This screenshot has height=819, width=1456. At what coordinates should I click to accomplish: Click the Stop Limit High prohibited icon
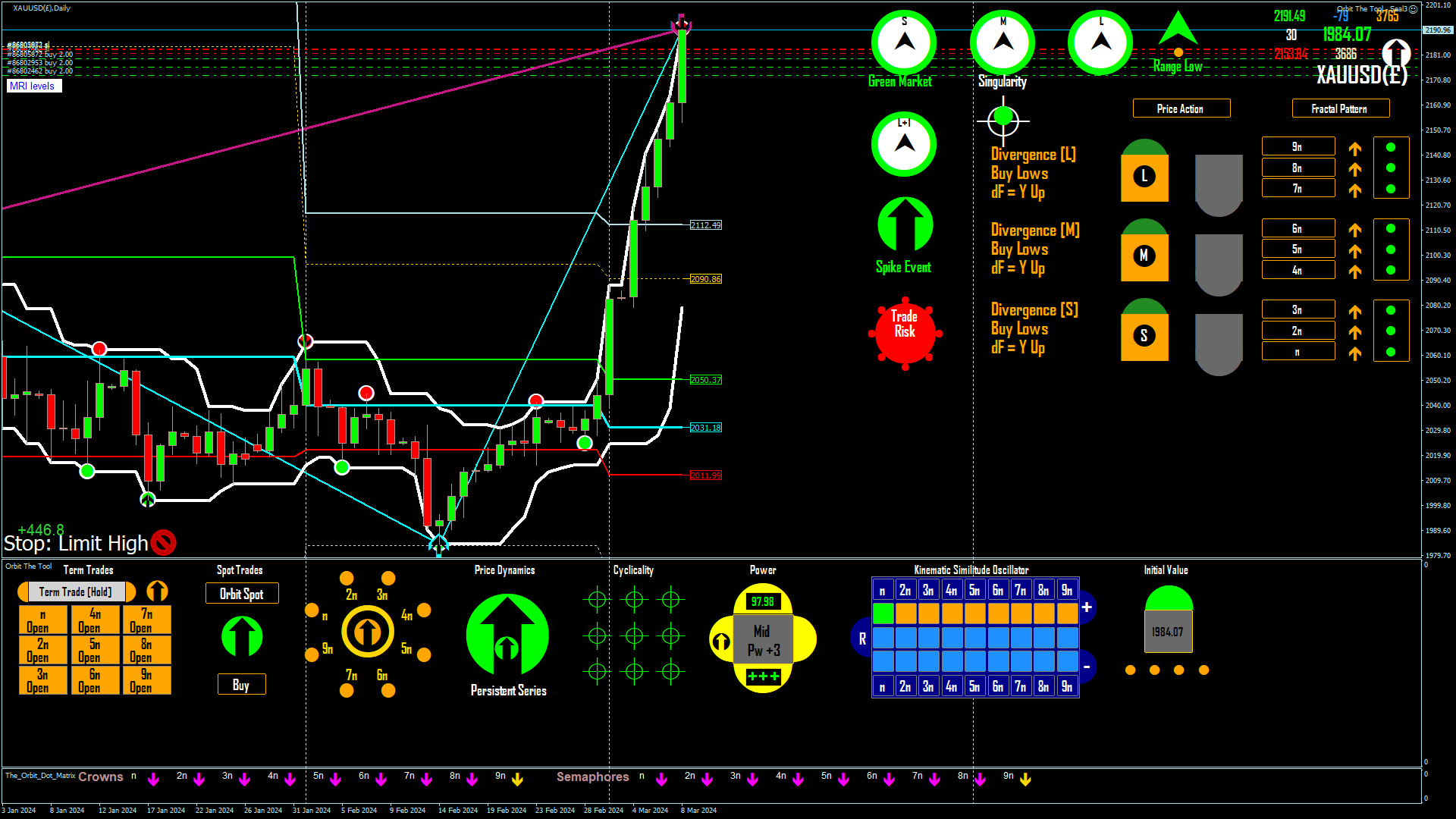coord(163,542)
